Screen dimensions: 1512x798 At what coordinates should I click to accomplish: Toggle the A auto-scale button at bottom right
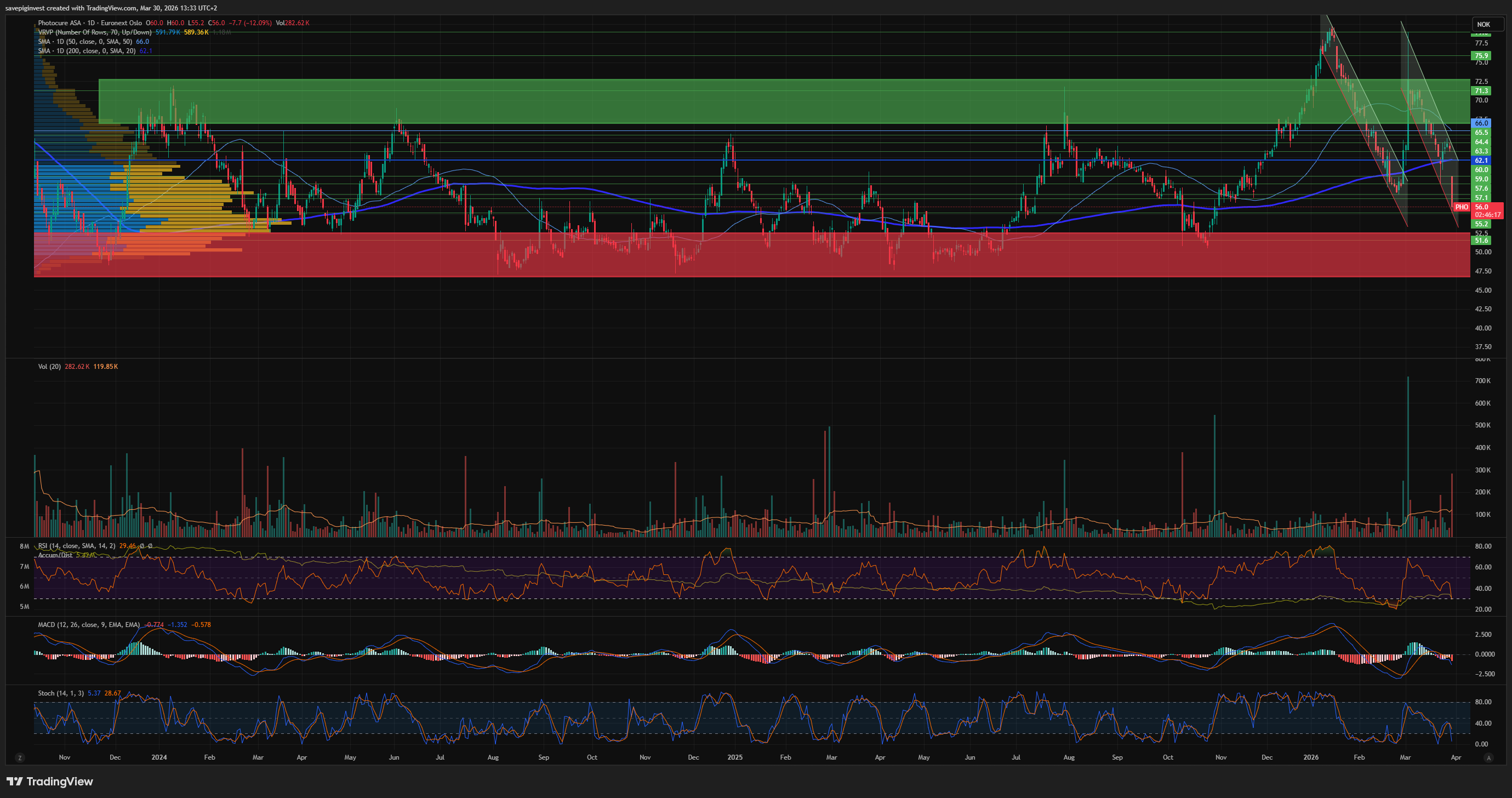coord(1488,757)
